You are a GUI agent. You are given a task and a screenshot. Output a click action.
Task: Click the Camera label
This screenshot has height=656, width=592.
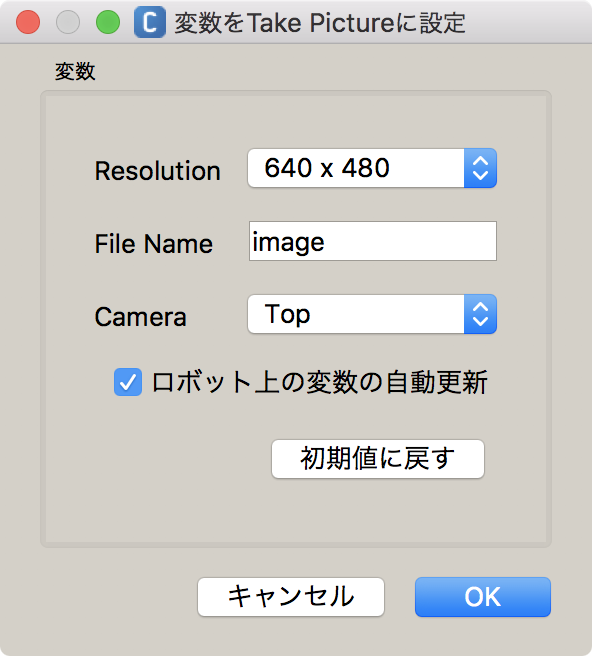point(141,317)
